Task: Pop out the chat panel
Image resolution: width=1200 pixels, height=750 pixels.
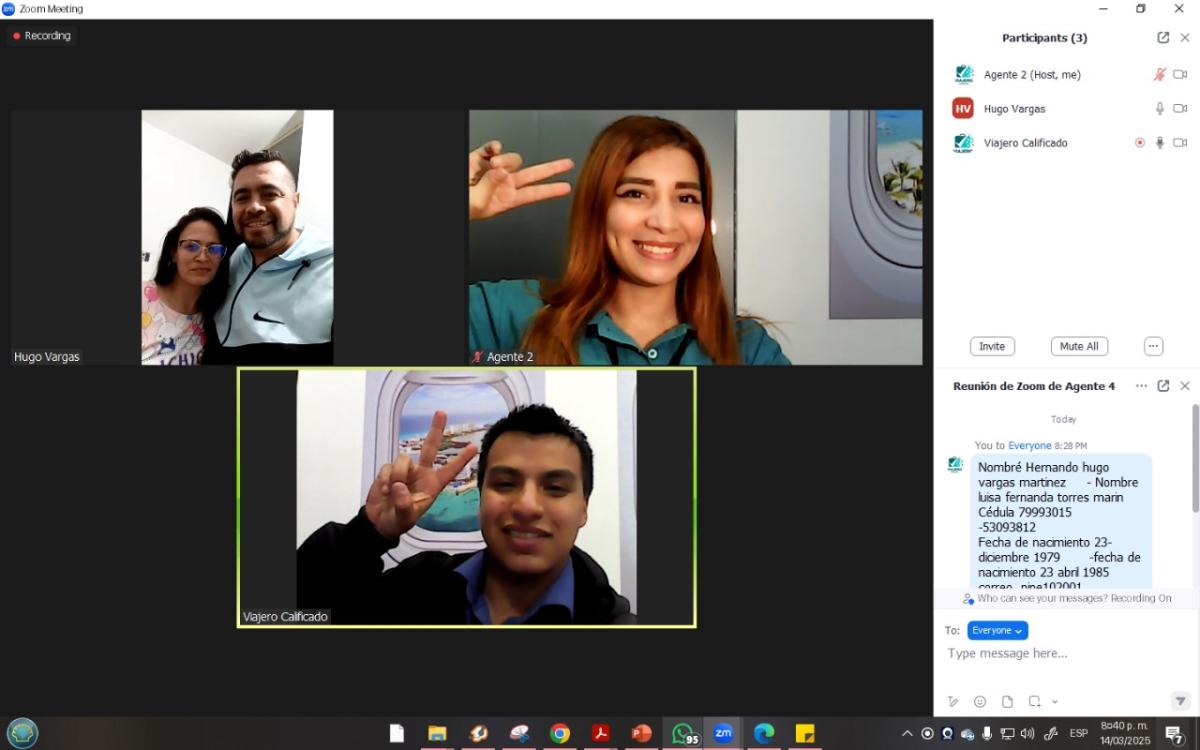Action: click(1163, 386)
